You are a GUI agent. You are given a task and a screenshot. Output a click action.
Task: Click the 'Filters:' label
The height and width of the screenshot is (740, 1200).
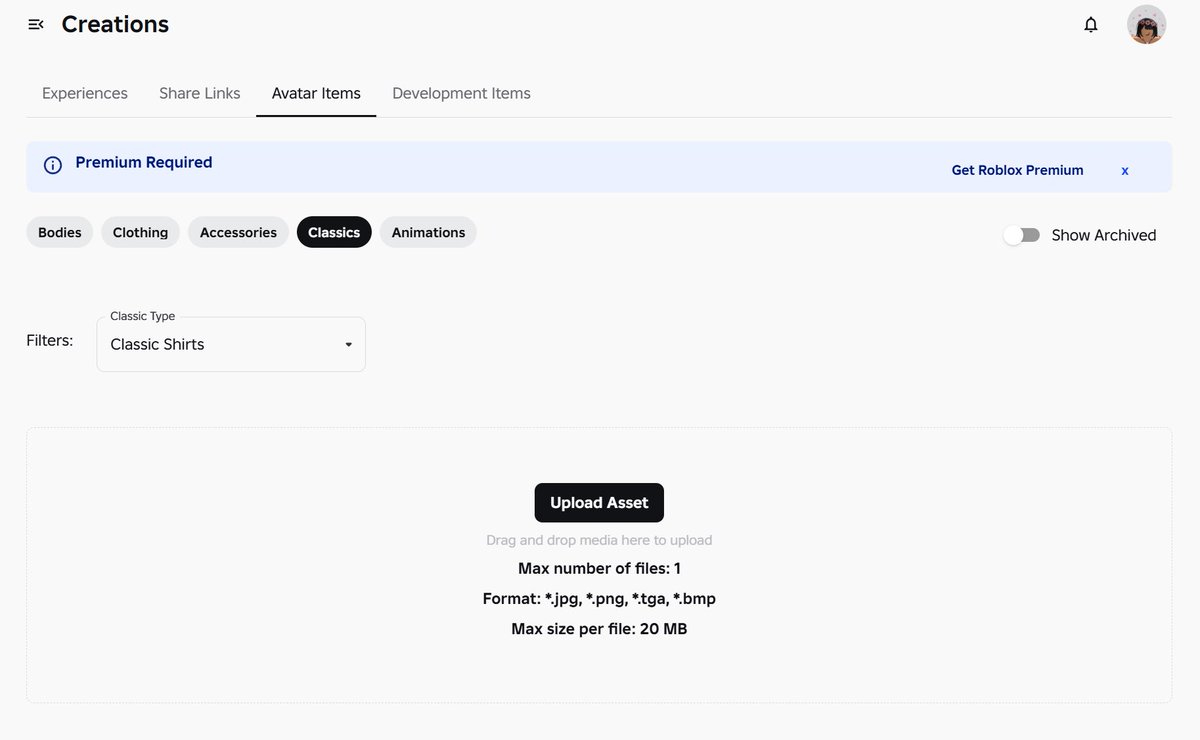(50, 340)
